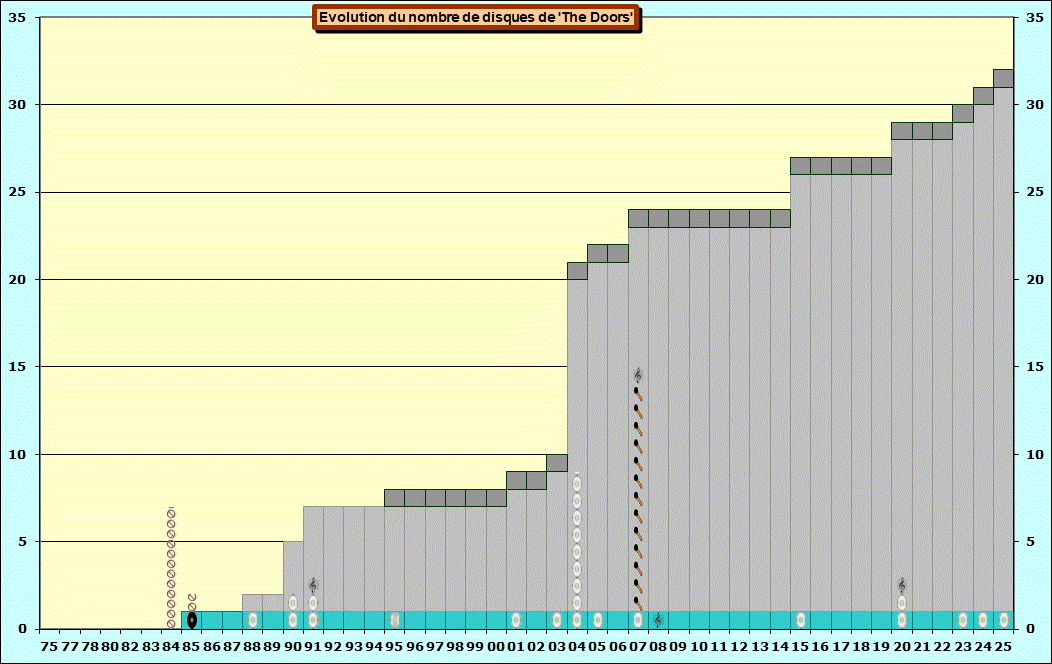Select the CD icon in the 25 column
Screen dimensions: 1052x664
(x=1004, y=620)
